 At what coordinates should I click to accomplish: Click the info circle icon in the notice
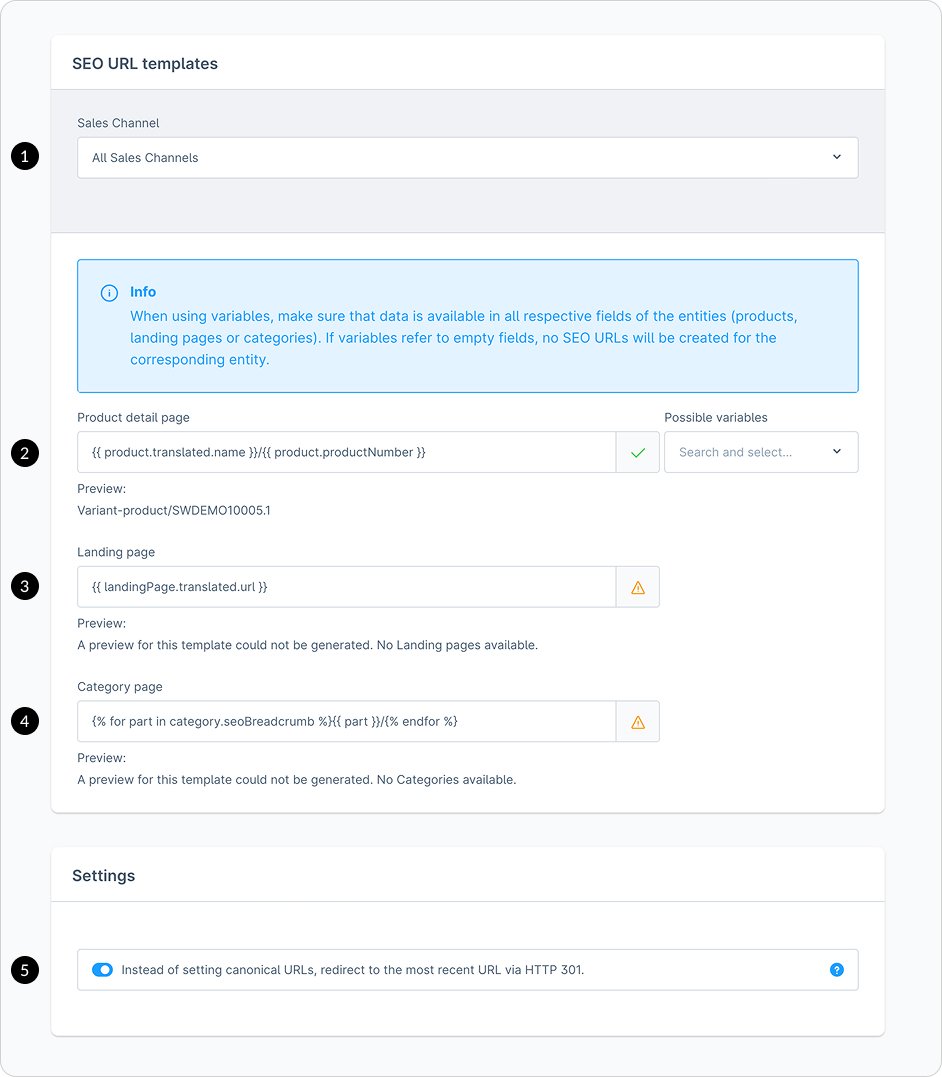[x=109, y=293]
